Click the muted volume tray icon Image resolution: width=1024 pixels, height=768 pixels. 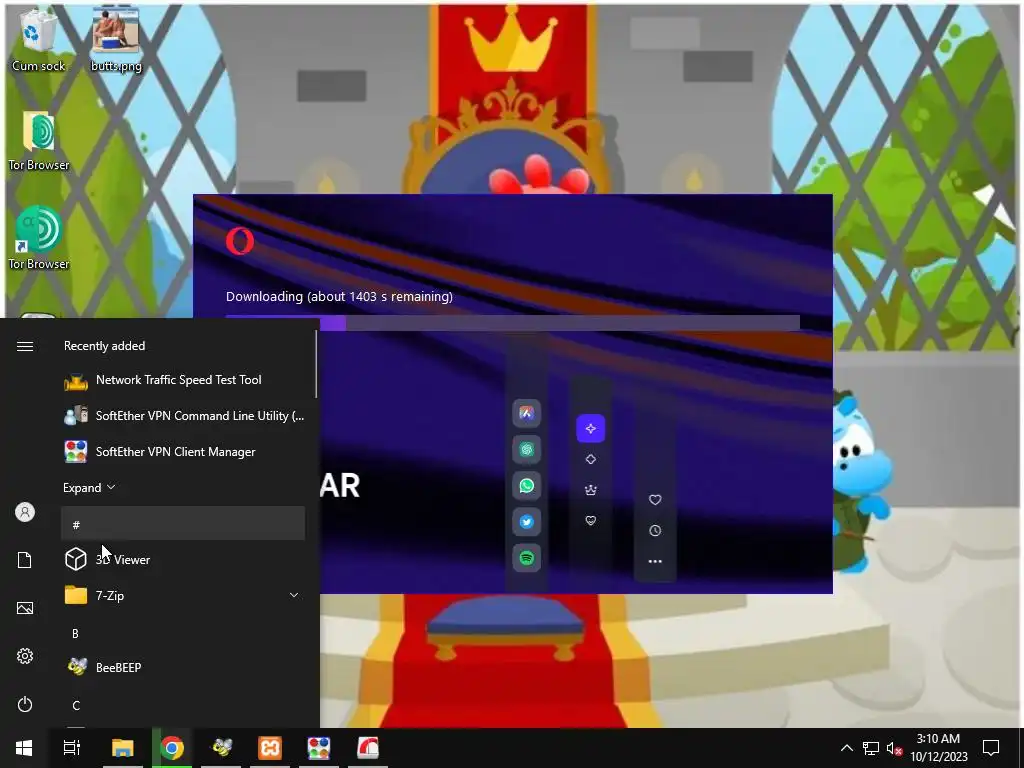pos(894,748)
